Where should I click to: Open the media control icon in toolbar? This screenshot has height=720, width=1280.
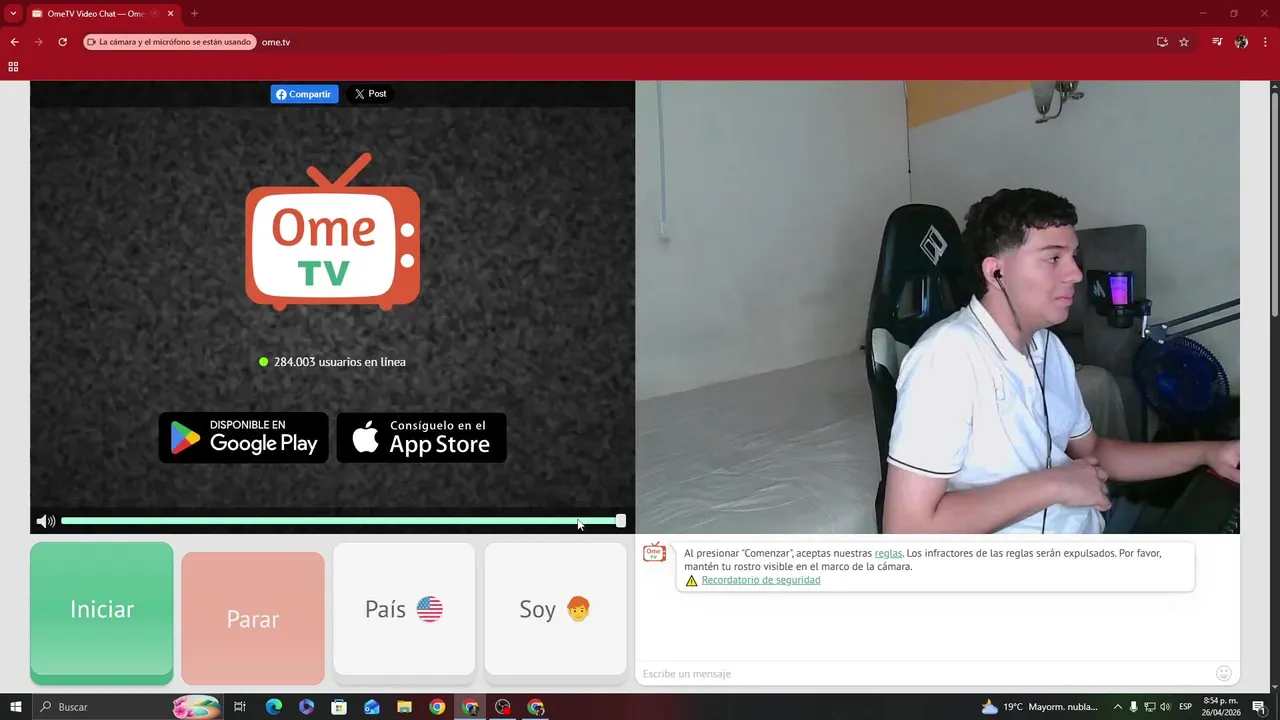point(1217,42)
